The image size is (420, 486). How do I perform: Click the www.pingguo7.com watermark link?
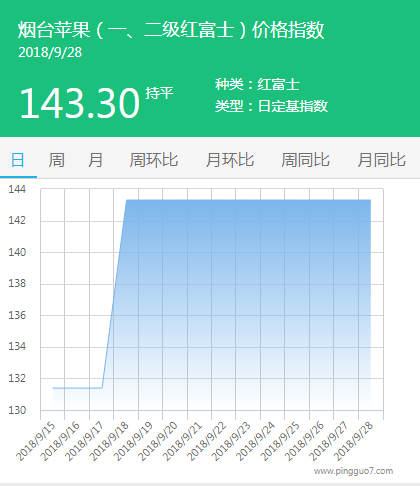pos(353,471)
